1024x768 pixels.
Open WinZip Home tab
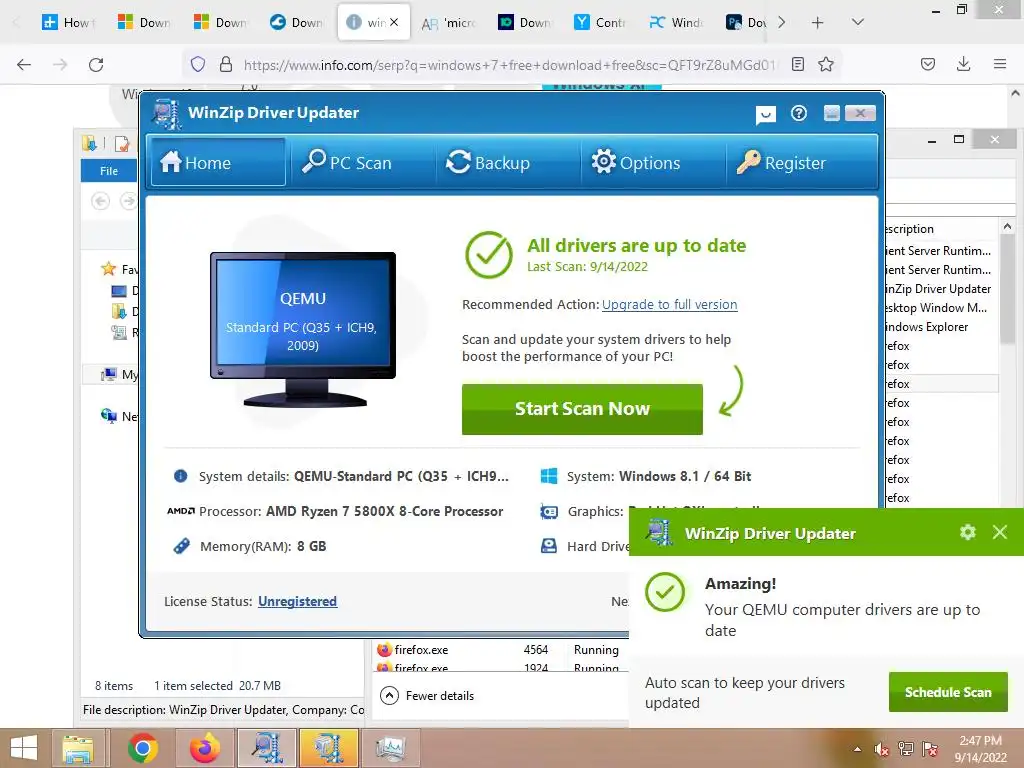pyautogui.click(x=217, y=162)
